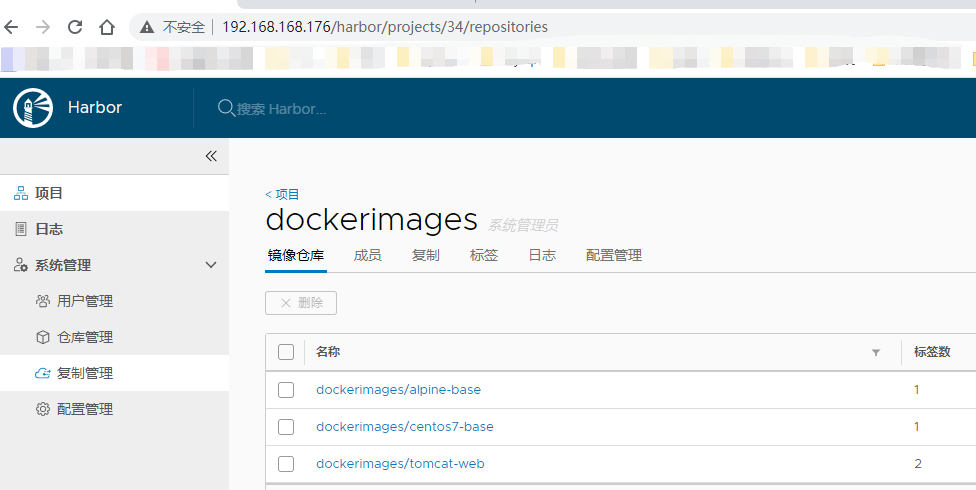The width and height of the screenshot is (976, 490).
Task: Click the Harbor lighthouse logo
Action: 33,108
